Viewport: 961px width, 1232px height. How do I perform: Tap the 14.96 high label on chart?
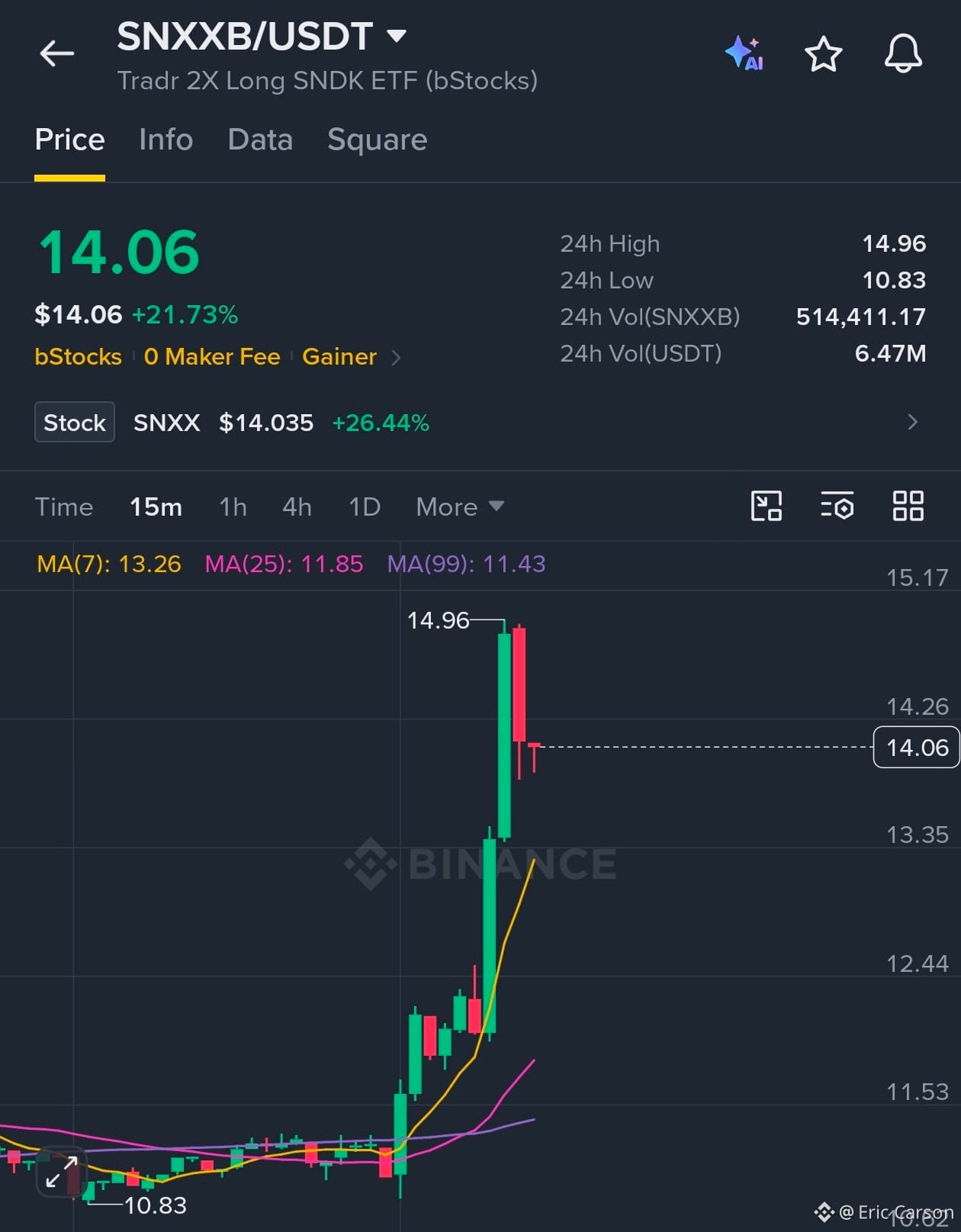click(438, 620)
